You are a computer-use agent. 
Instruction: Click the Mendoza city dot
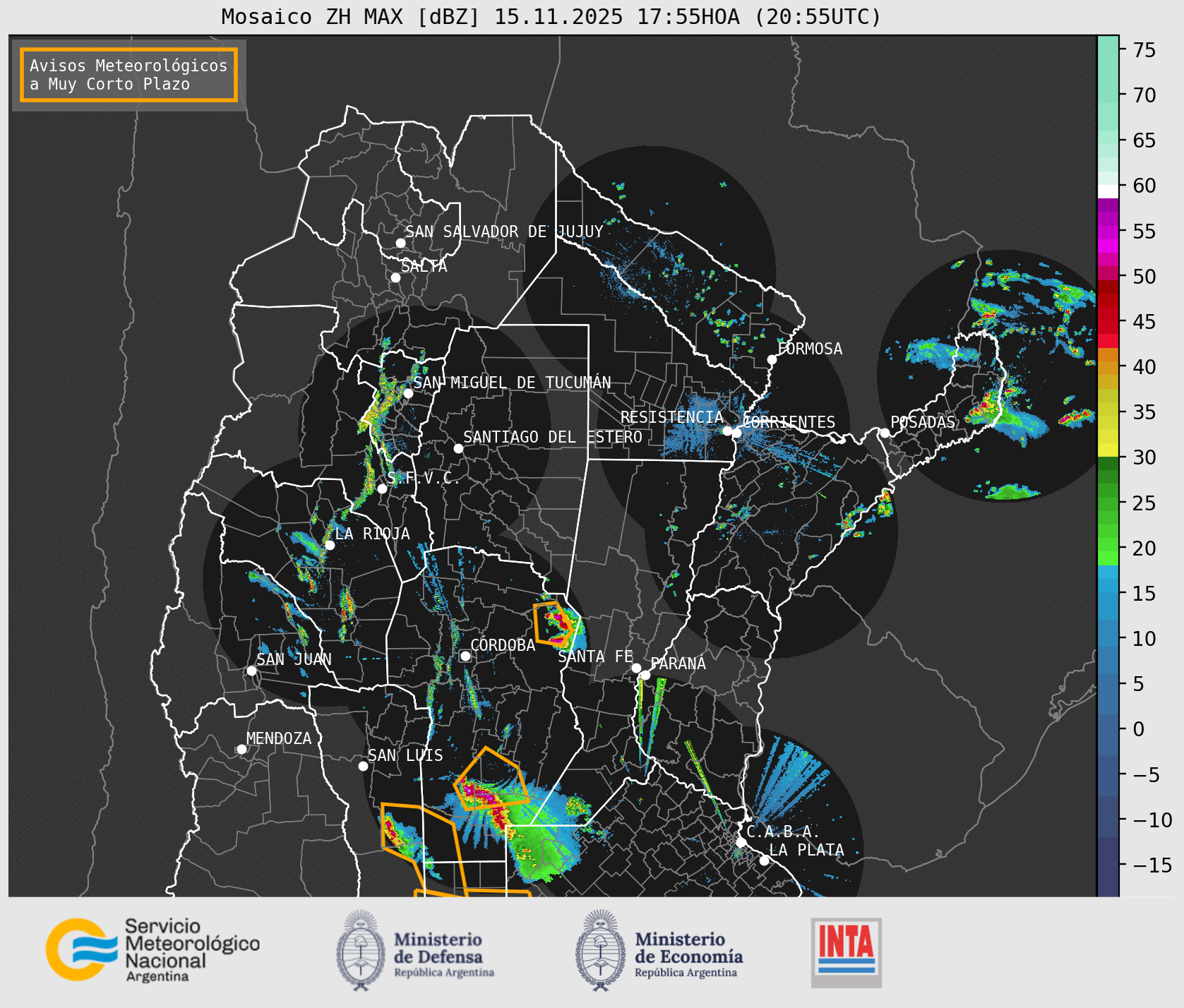(x=241, y=749)
